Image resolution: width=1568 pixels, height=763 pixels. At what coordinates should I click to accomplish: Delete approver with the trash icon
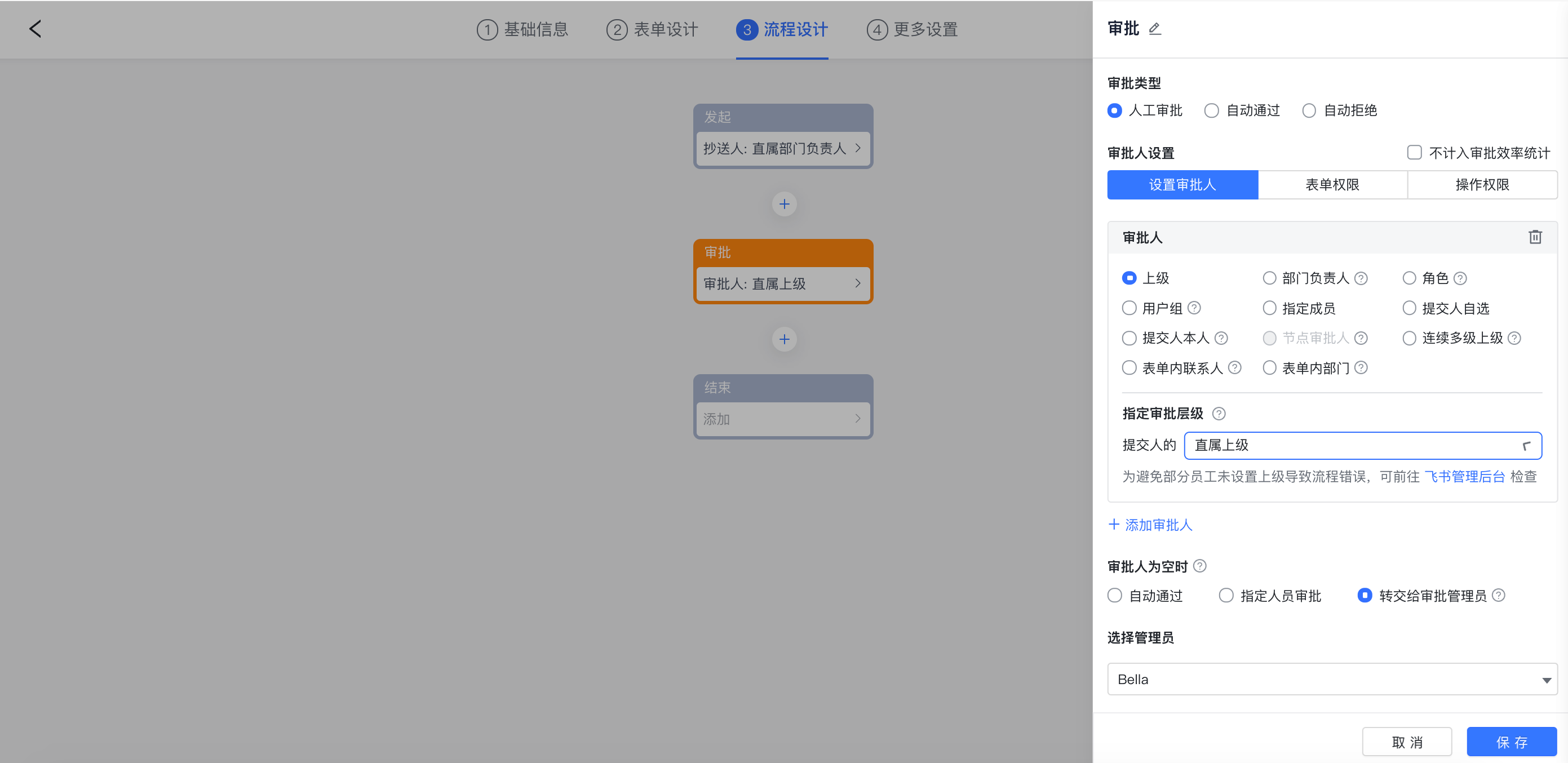(1535, 237)
